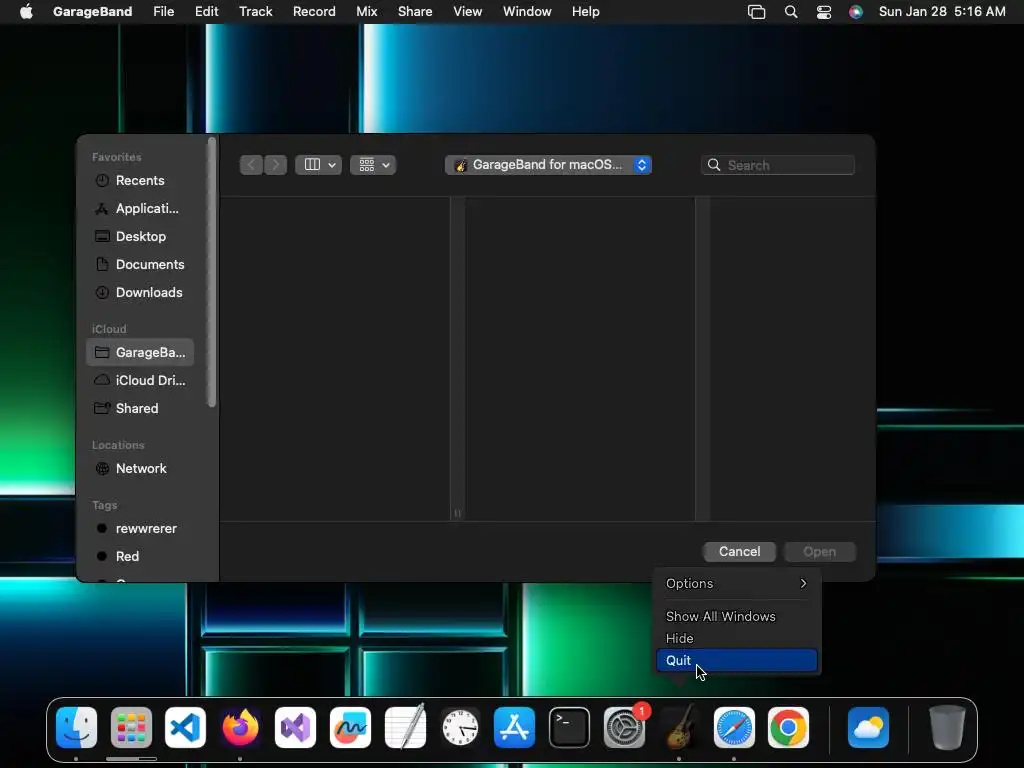Open App Store from the dock
This screenshot has height=768, width=1024.
coord(515,728)
